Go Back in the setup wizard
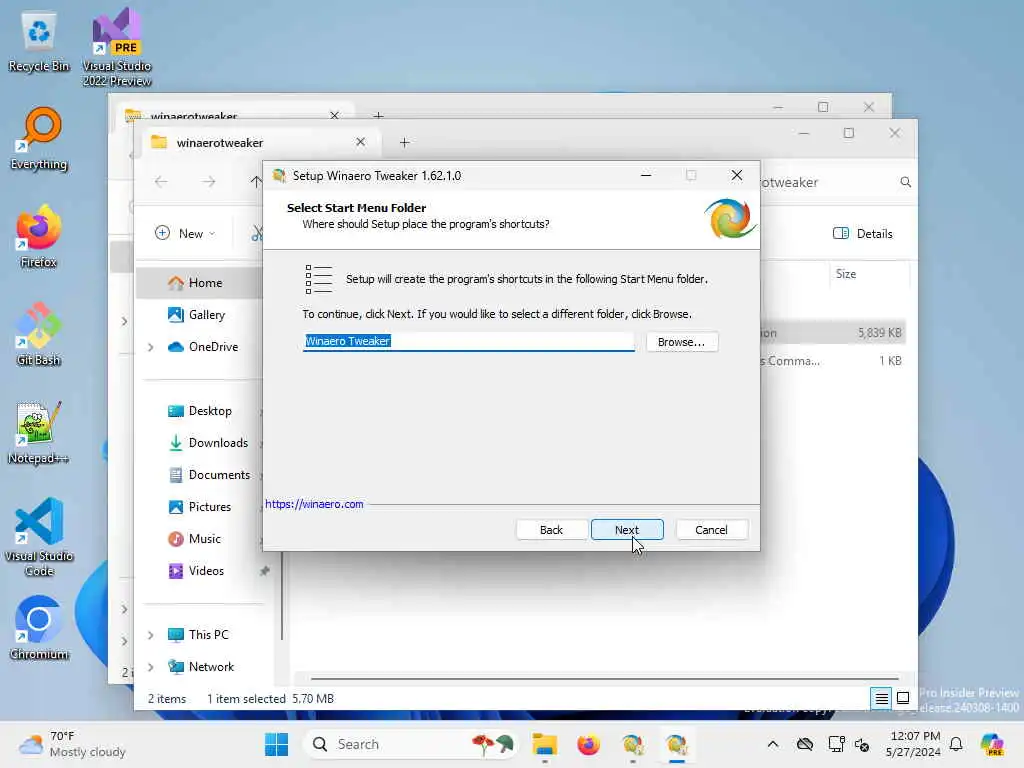 tap(551, 530)
